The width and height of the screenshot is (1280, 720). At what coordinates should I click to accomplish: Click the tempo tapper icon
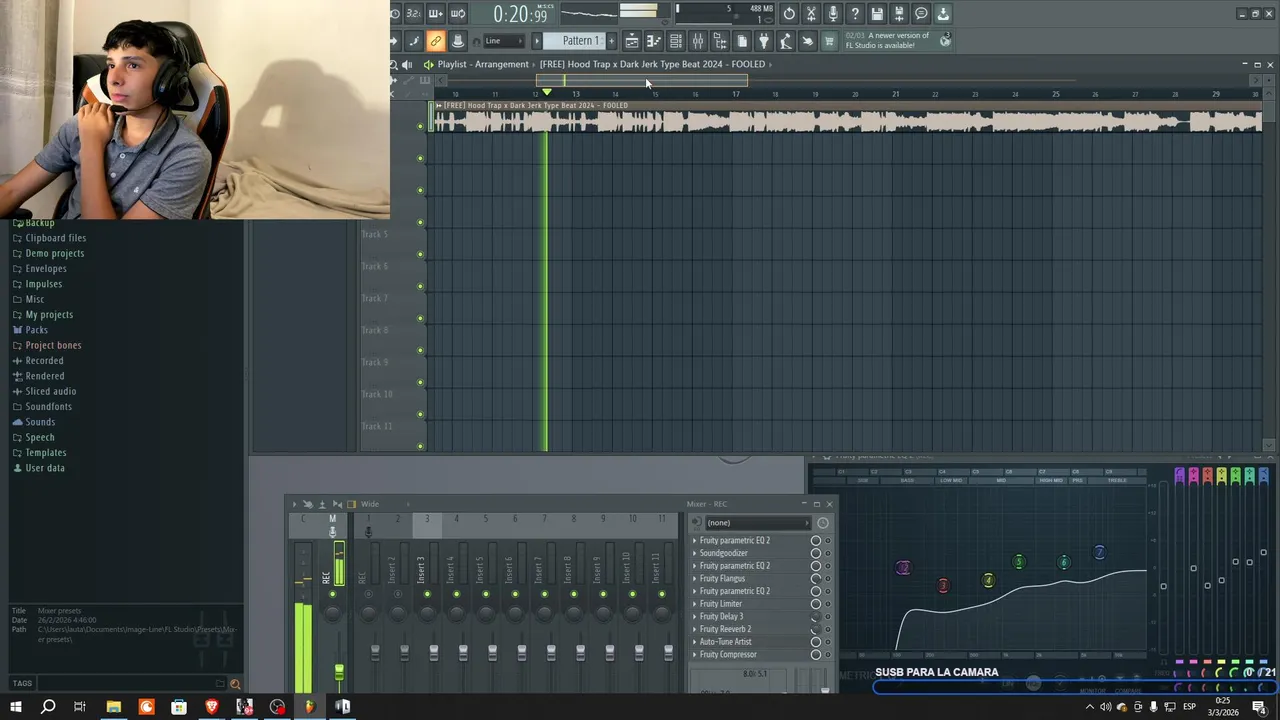pyautogui.click(x=786, y=41)
